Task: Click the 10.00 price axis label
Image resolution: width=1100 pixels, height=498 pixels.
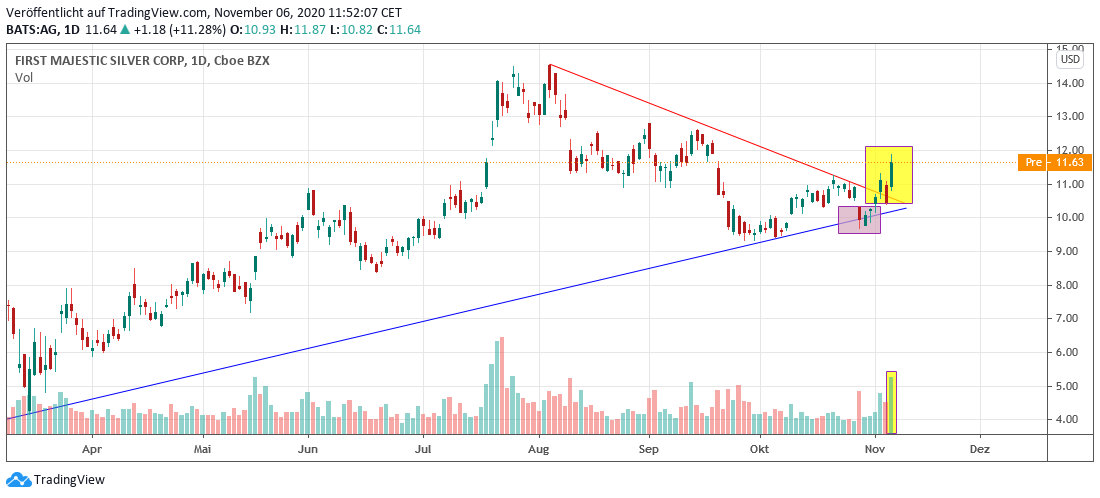Action: [x=1070, y=217]
